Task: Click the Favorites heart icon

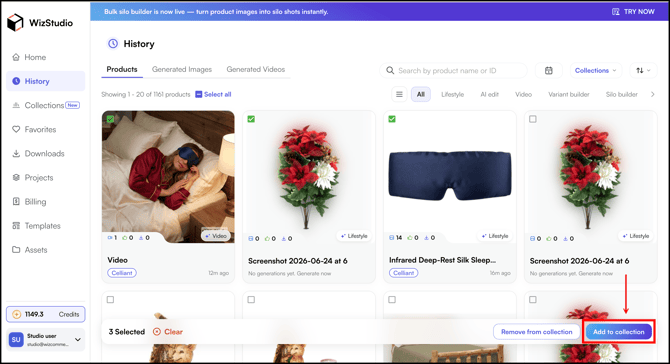Action: [16, 129]
